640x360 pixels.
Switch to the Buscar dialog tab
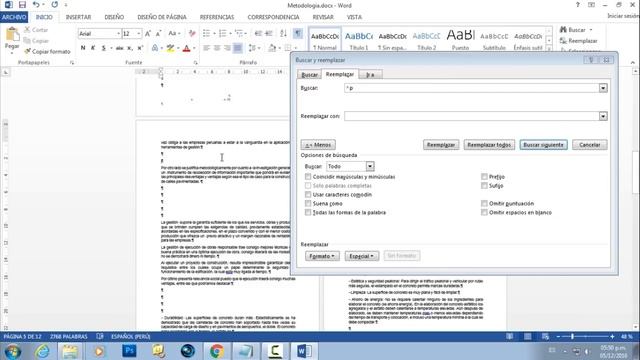pos(309,75)
